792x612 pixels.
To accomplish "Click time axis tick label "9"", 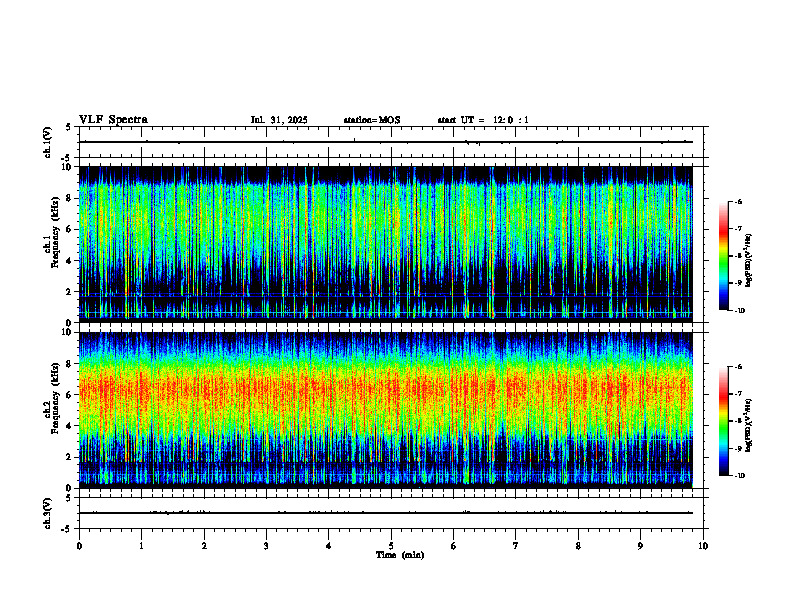I will 640,546.
